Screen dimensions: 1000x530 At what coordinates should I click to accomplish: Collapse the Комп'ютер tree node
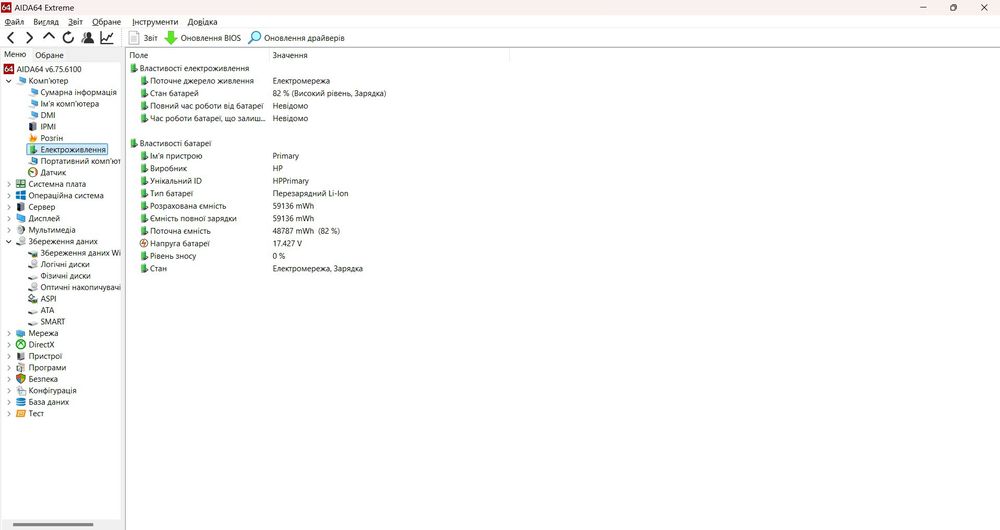click(x=9, y=81)
